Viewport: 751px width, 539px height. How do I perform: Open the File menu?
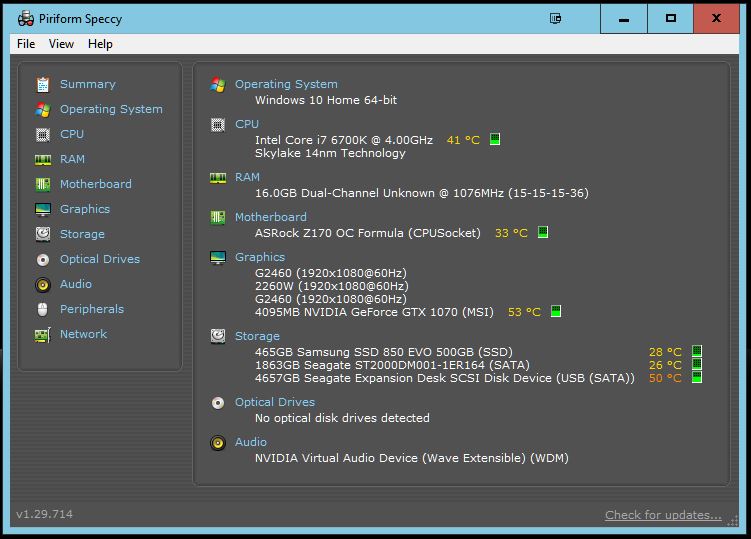[x=26, y=44]
